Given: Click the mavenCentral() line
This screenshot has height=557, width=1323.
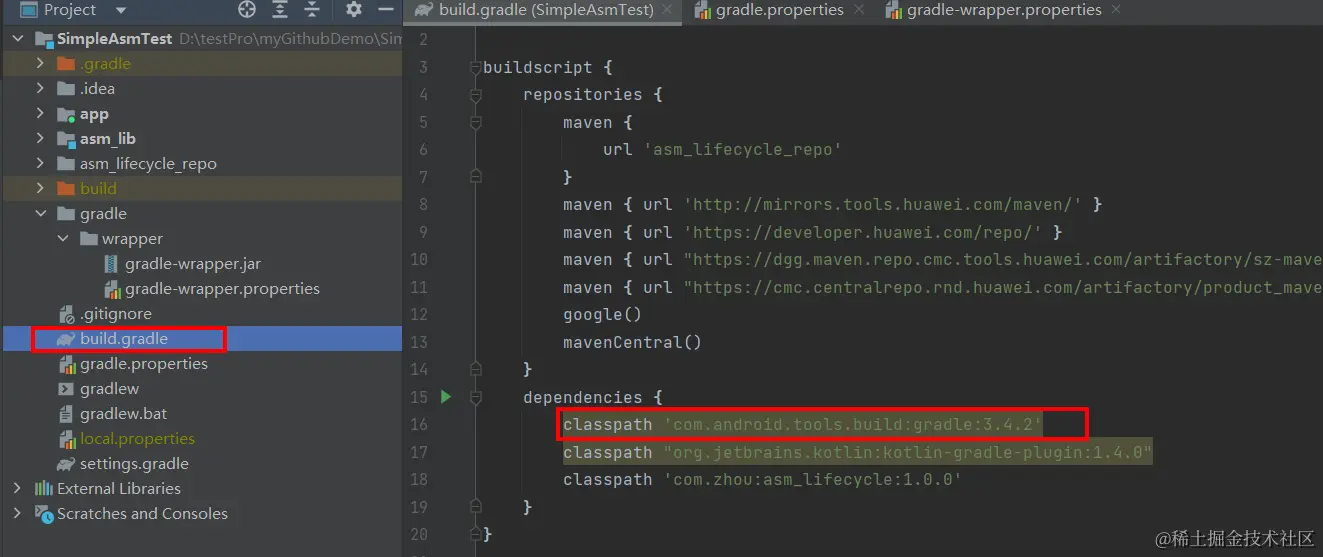Looking at the screenshot, I should coord(632,342).
